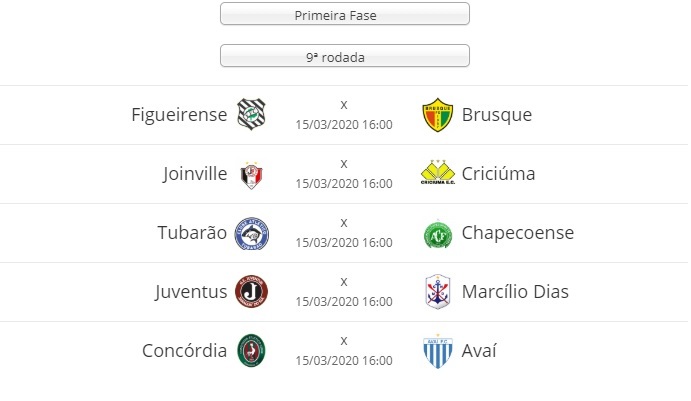Image resolution: width=691 pixels, height=401 pixels.
Task: Select the Marcílio Dias team name
Action: 515,292
